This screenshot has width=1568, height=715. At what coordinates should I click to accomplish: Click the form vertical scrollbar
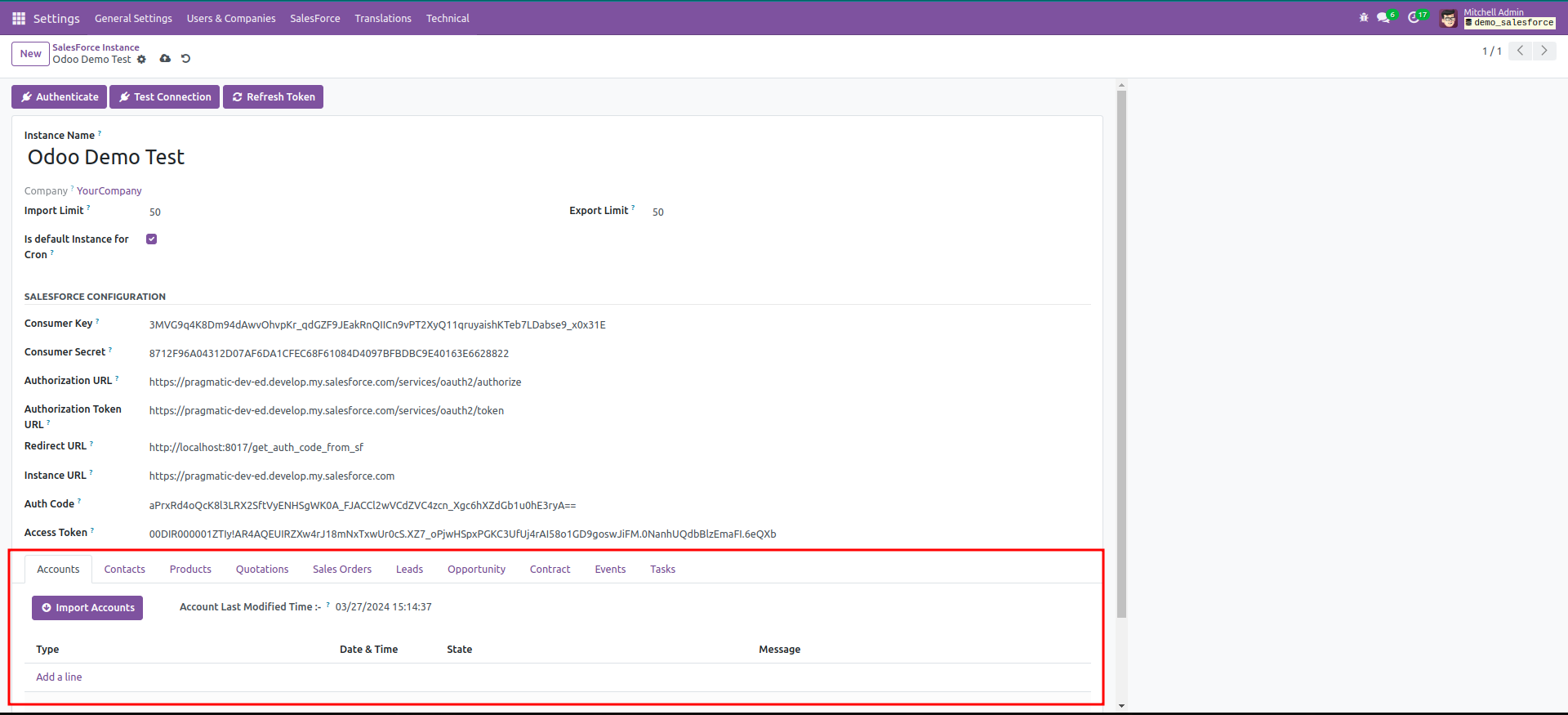(x=1121, y=354)
